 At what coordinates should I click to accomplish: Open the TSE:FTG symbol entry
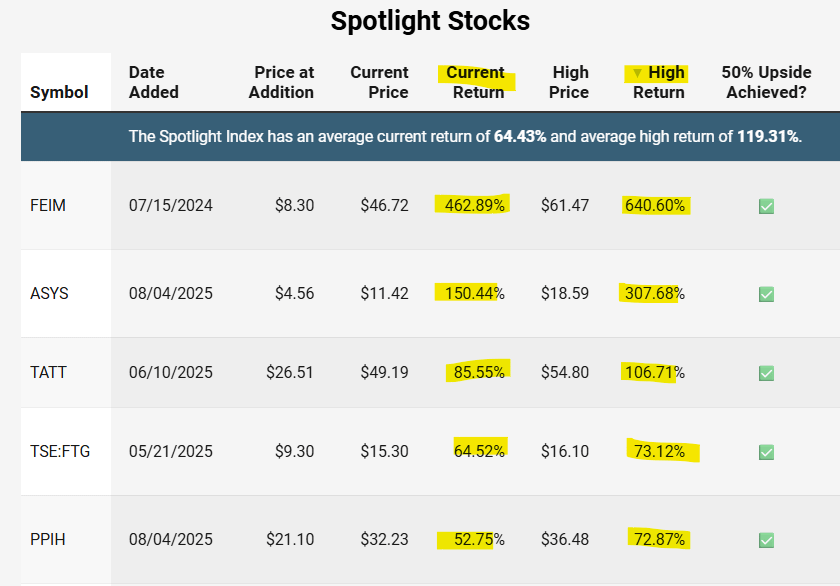(60, 451)
